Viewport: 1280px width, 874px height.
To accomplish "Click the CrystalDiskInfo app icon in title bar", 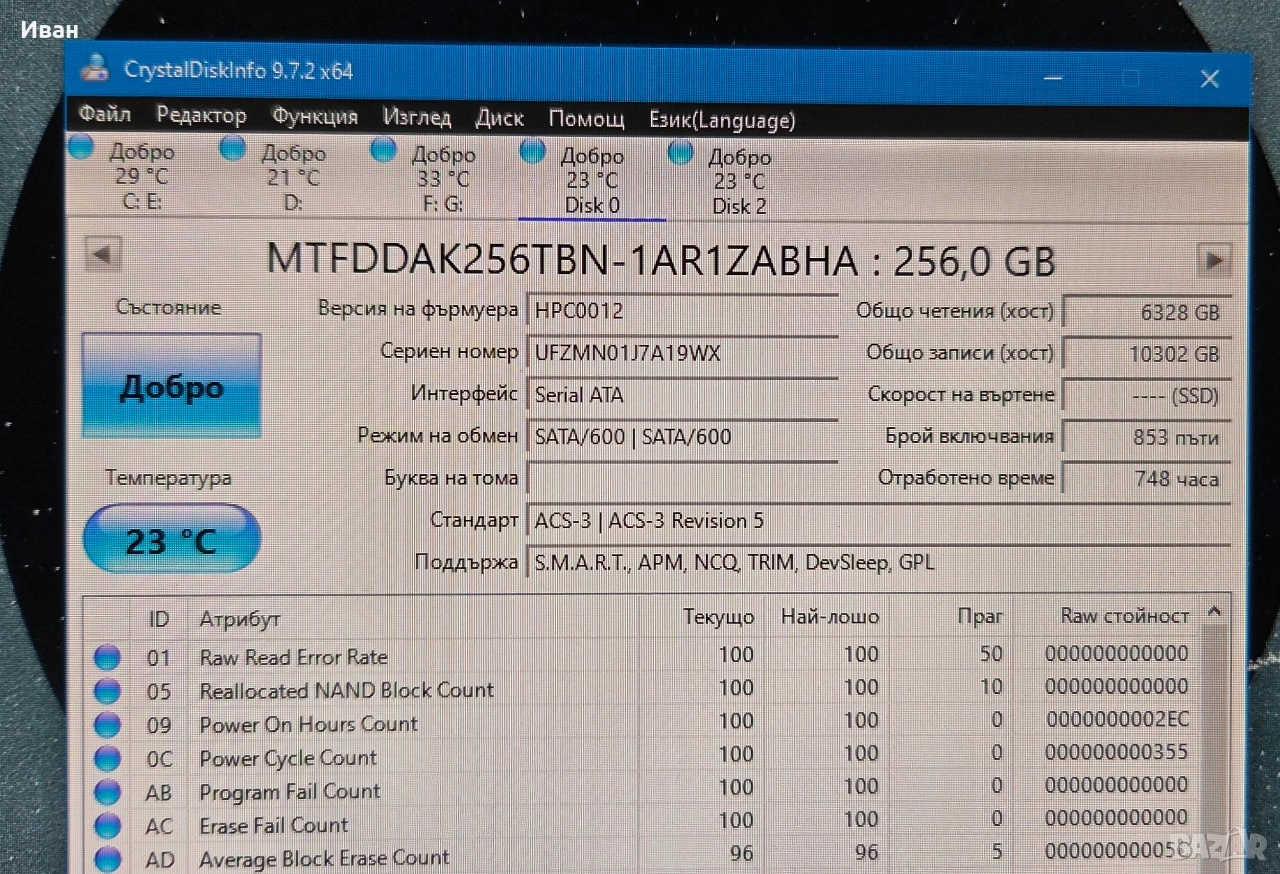I will pos(95,67).
